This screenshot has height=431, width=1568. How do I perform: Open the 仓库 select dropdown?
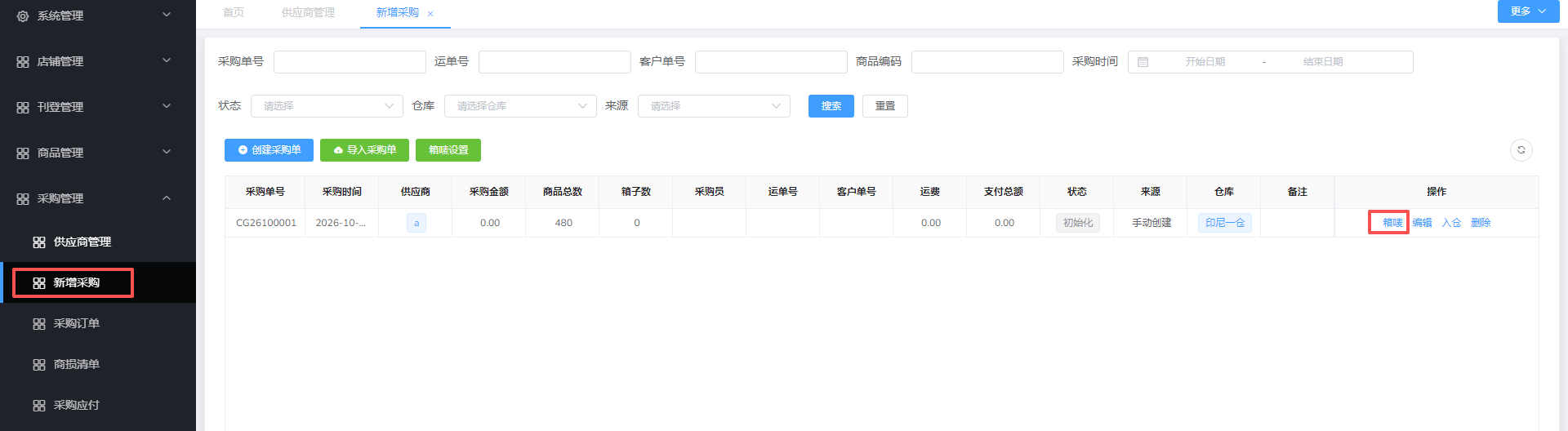[520, 106]
